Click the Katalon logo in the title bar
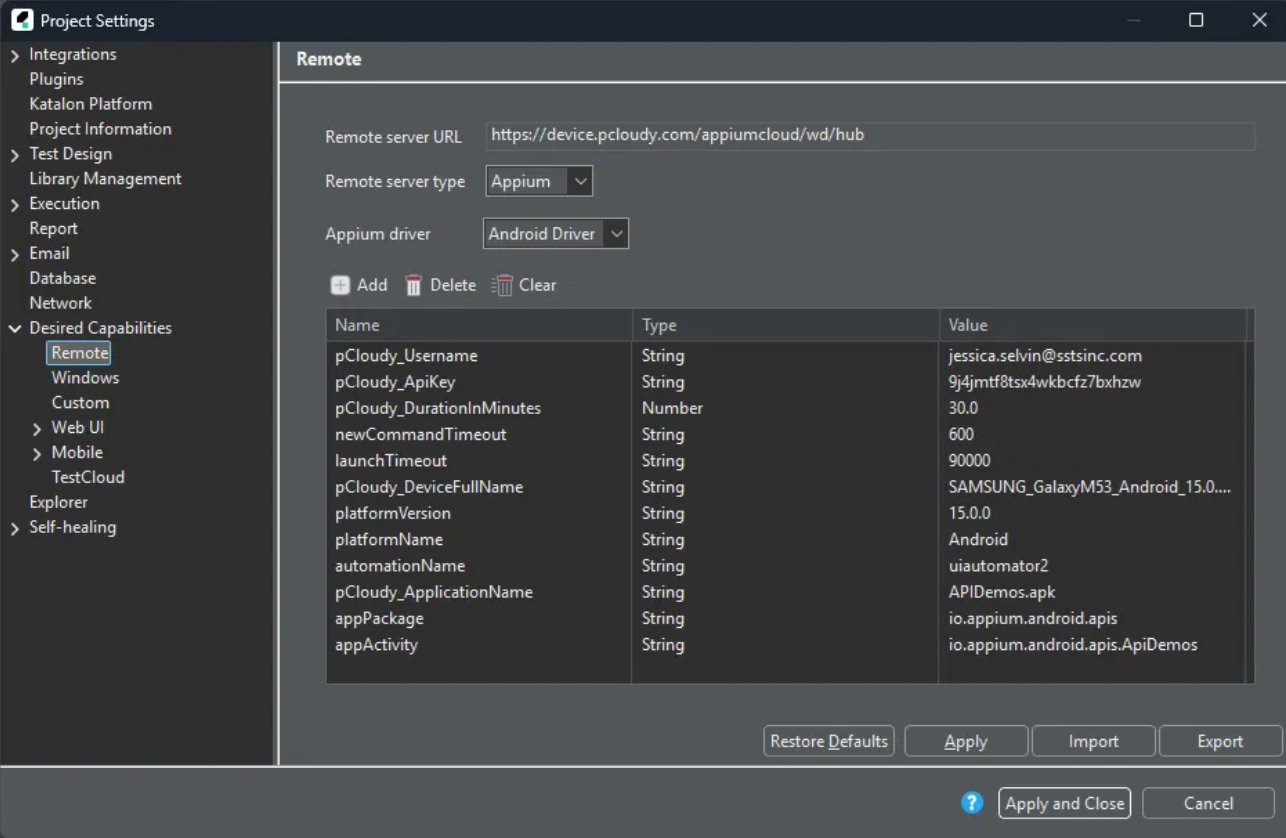 pos(22,20)
